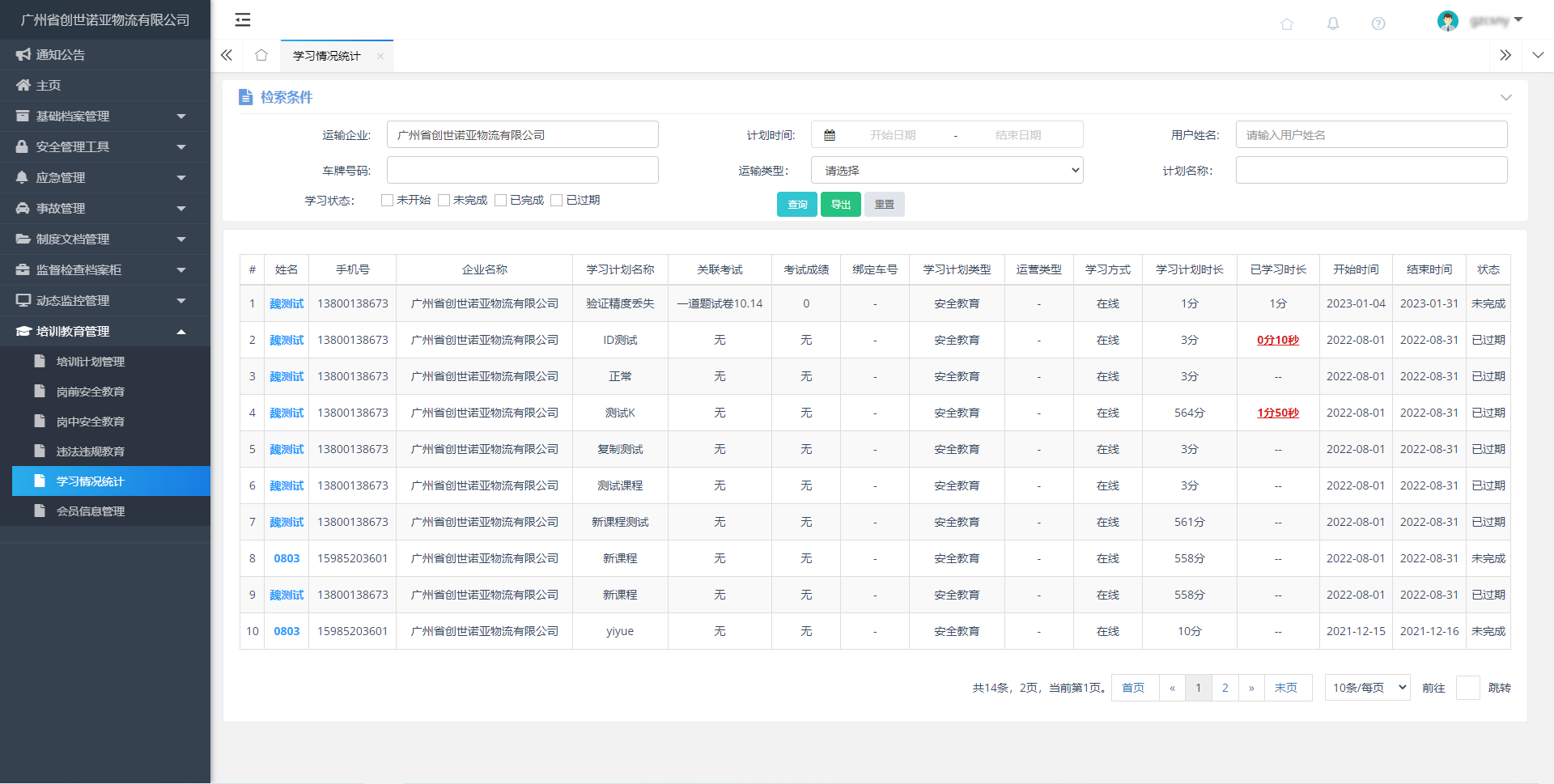The width and height of the screenshot is (1554, 784).
Task: Click the hamburger menu collapse icon
Action: click(x=242, y=20)
